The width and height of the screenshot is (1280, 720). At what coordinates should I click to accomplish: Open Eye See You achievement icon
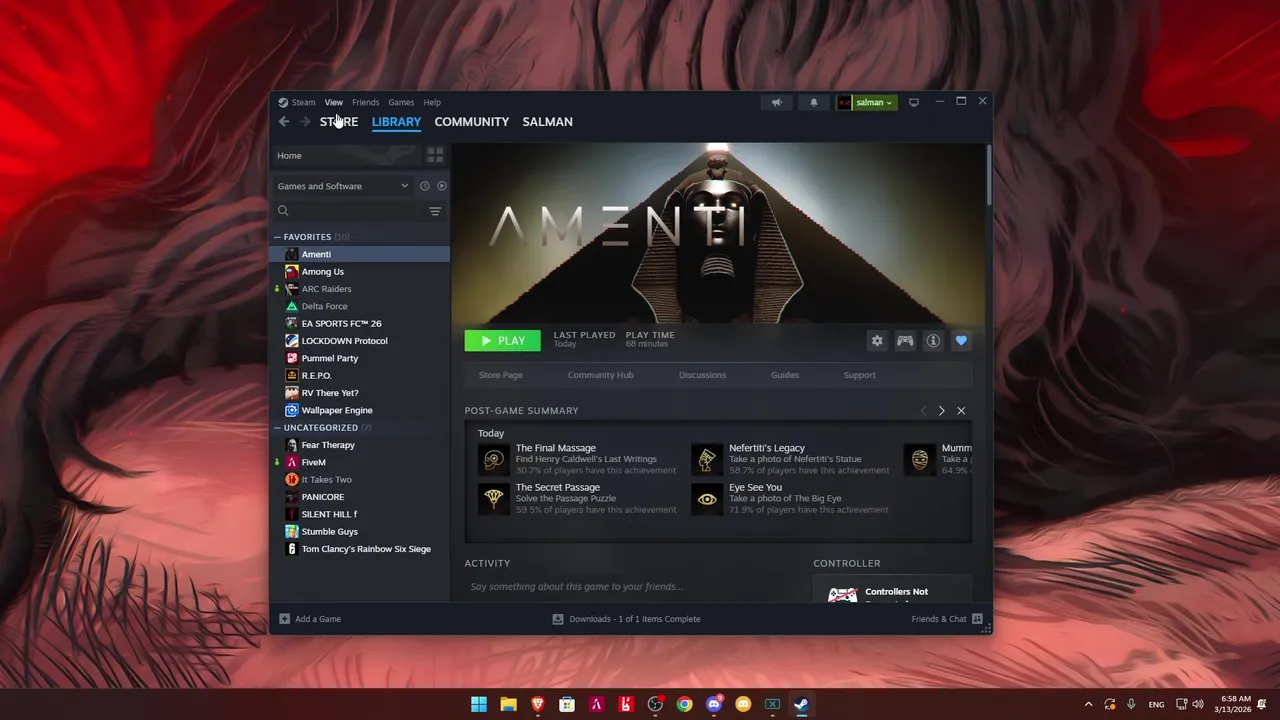pos(707,498)
